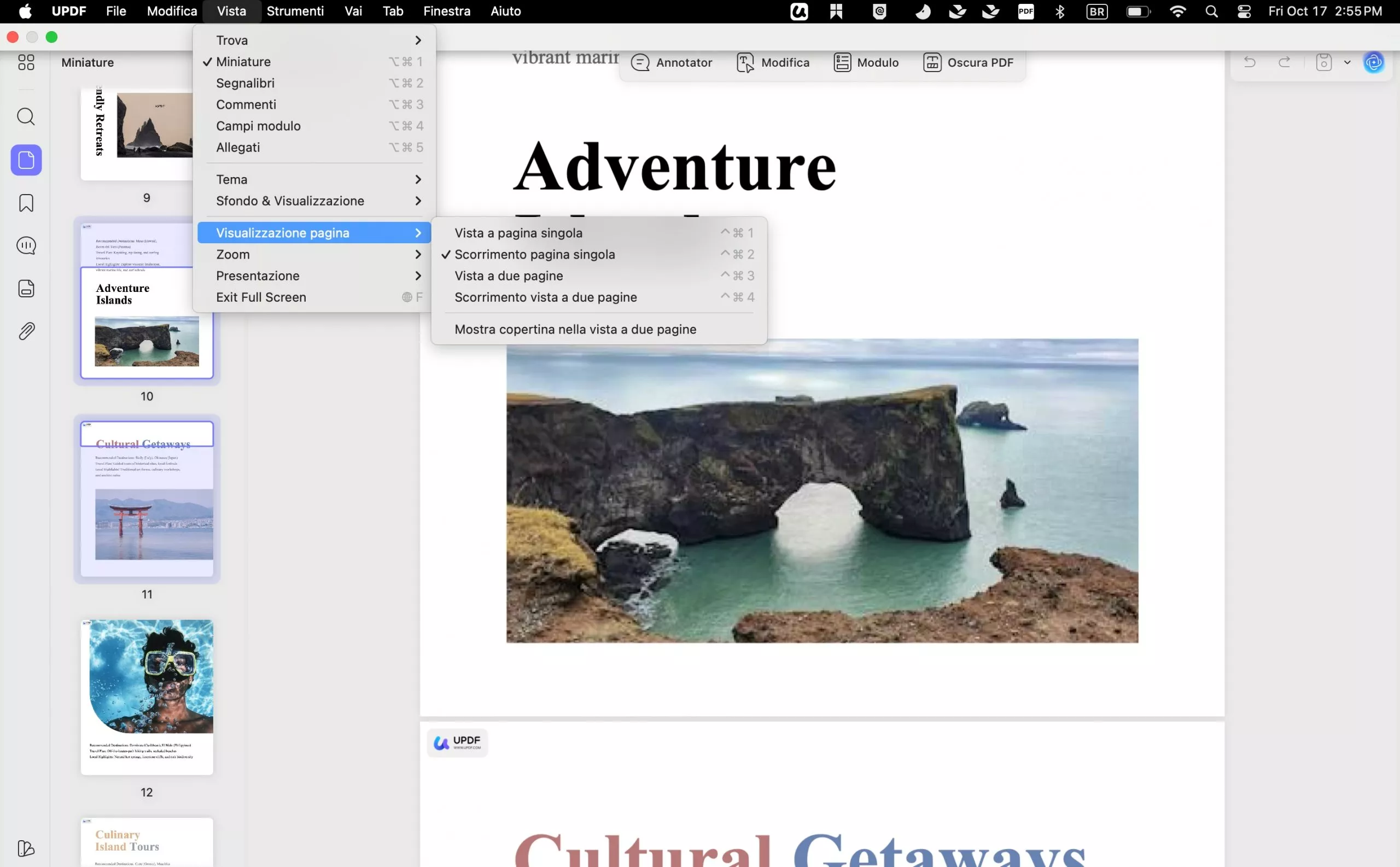
Task: Open the bookmarks sidebar panel
Action: pos(26,203)
